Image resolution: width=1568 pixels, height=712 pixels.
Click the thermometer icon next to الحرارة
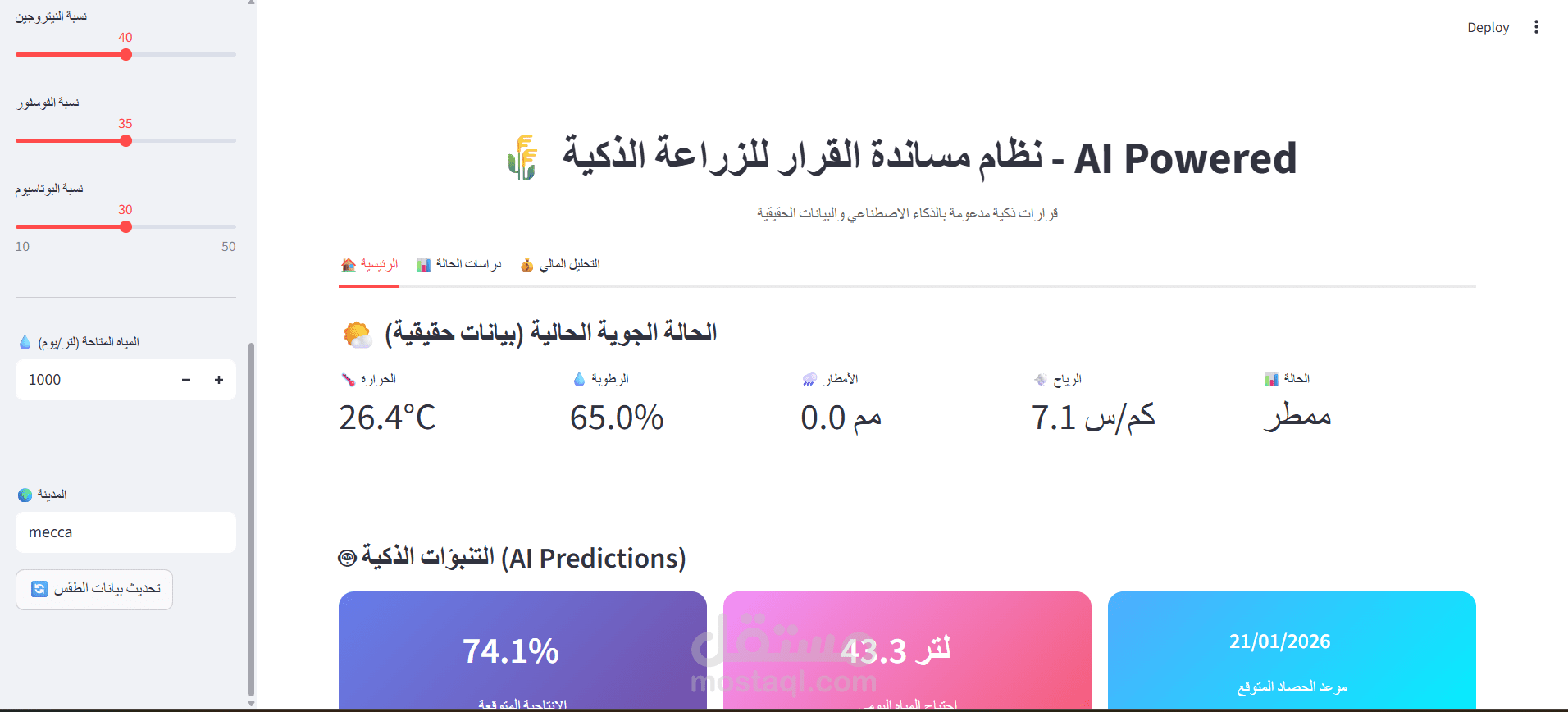[347, 378]
